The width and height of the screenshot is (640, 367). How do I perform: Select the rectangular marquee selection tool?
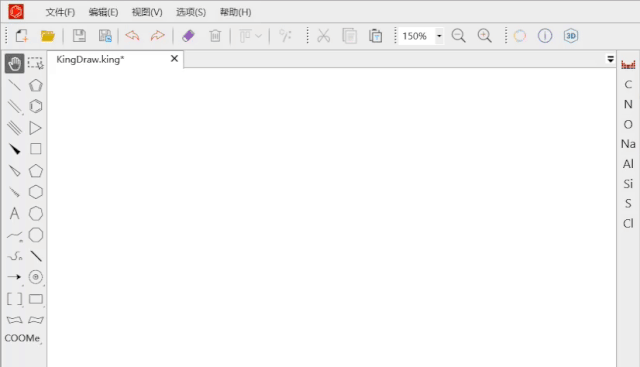[36, 64]
